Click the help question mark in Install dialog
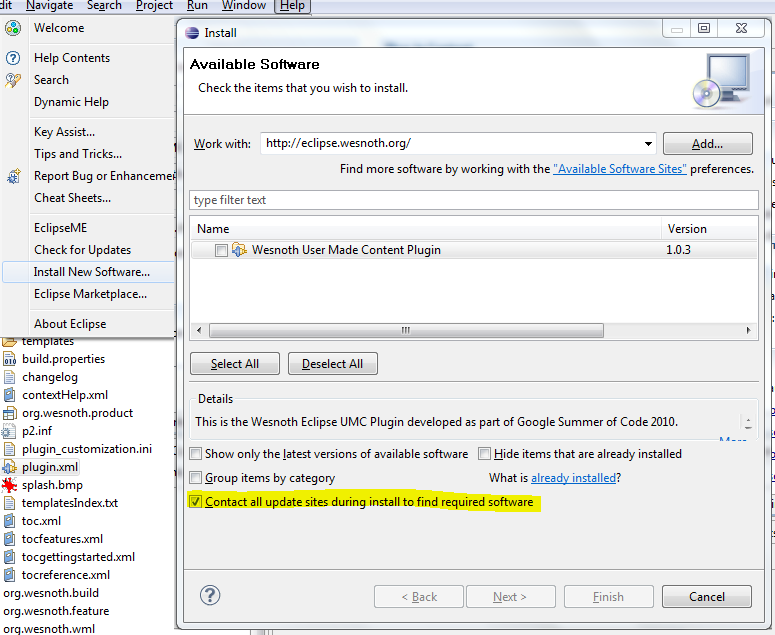775x635 pixels. (210, 595)
